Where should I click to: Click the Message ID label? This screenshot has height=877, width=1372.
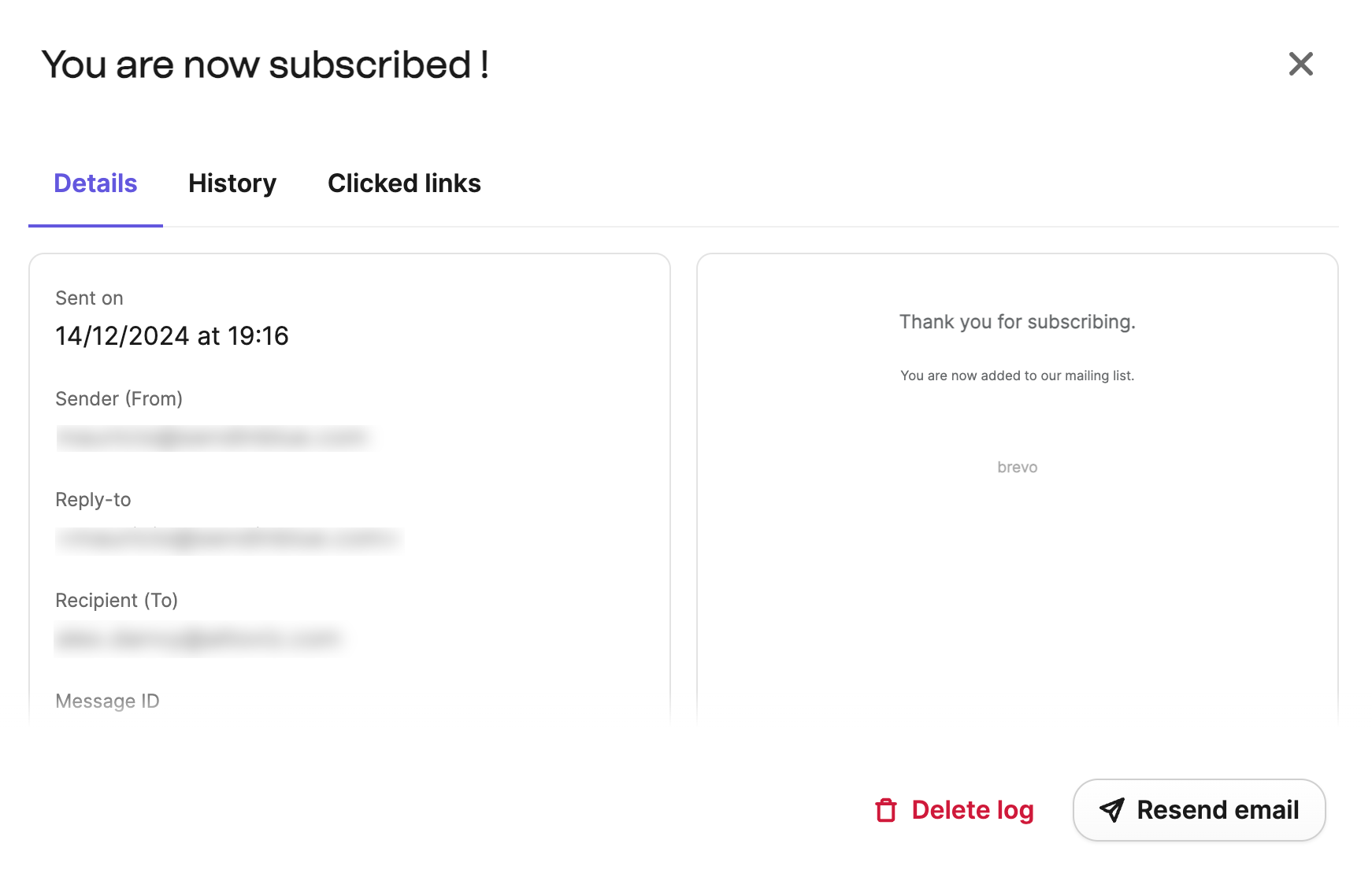click(107, 701)
